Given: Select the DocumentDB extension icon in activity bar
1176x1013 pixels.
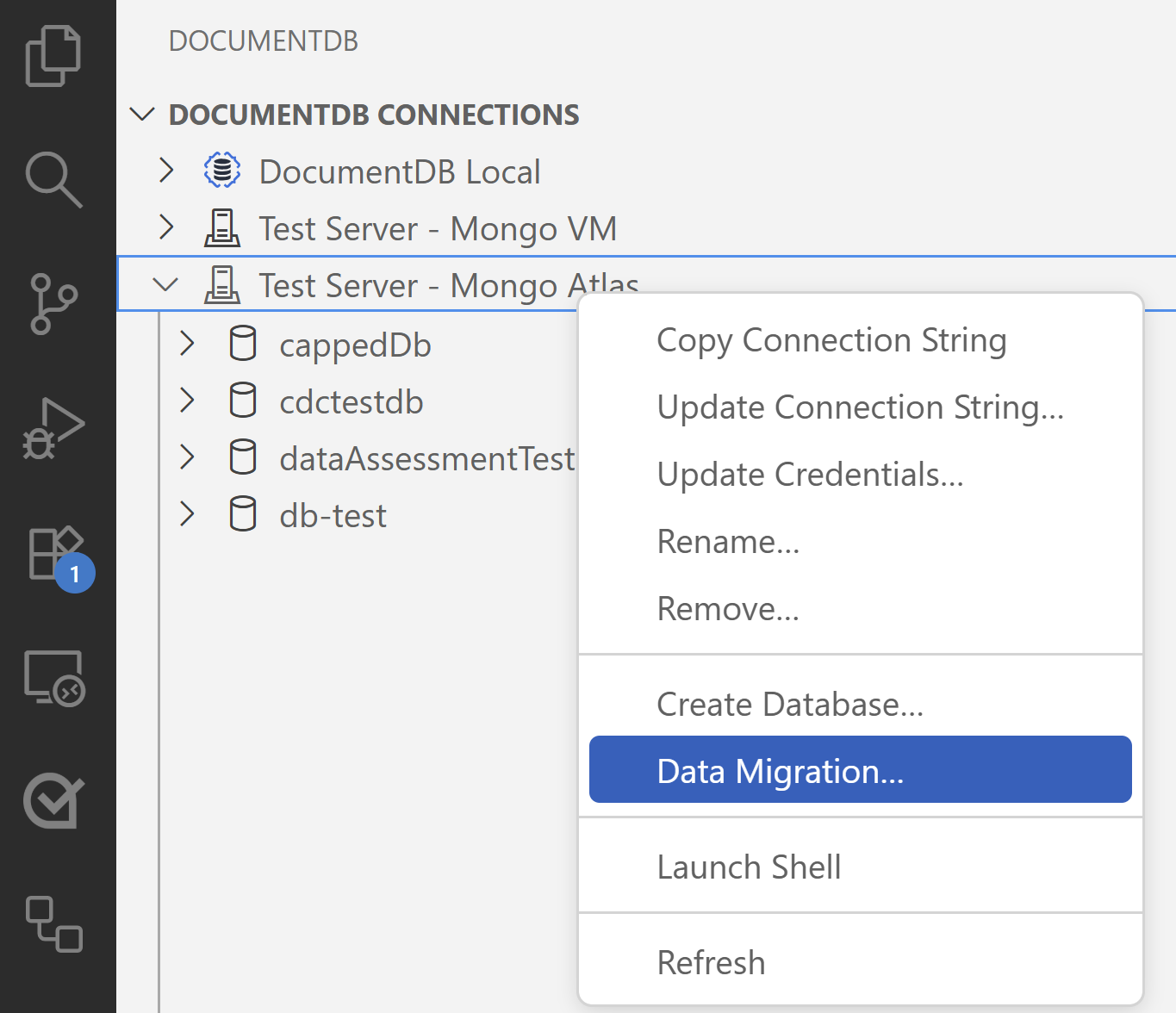Looking at the screenshot, I should point(54,923).
